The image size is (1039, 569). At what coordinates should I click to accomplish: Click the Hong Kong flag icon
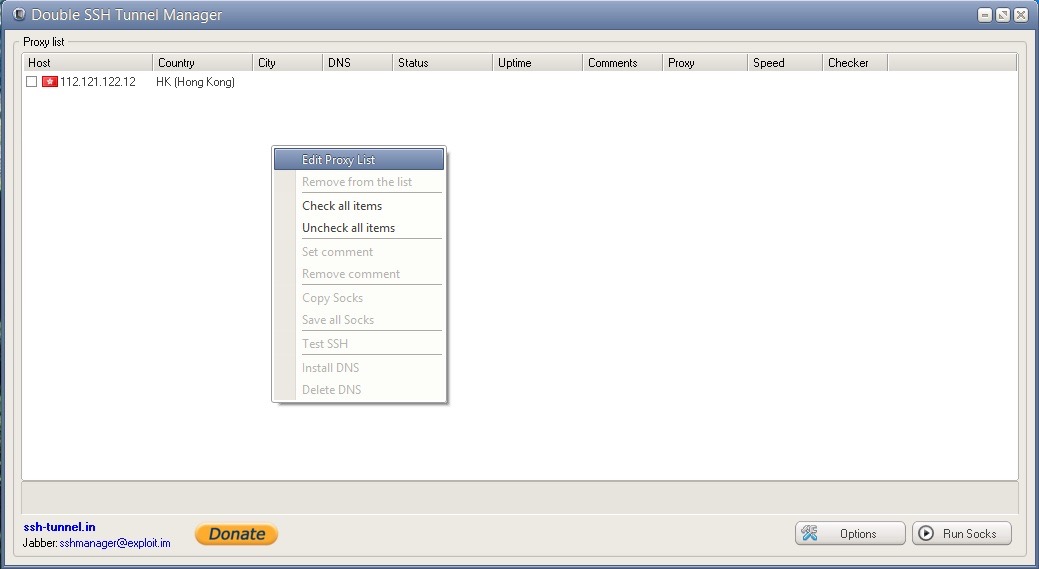50,81
